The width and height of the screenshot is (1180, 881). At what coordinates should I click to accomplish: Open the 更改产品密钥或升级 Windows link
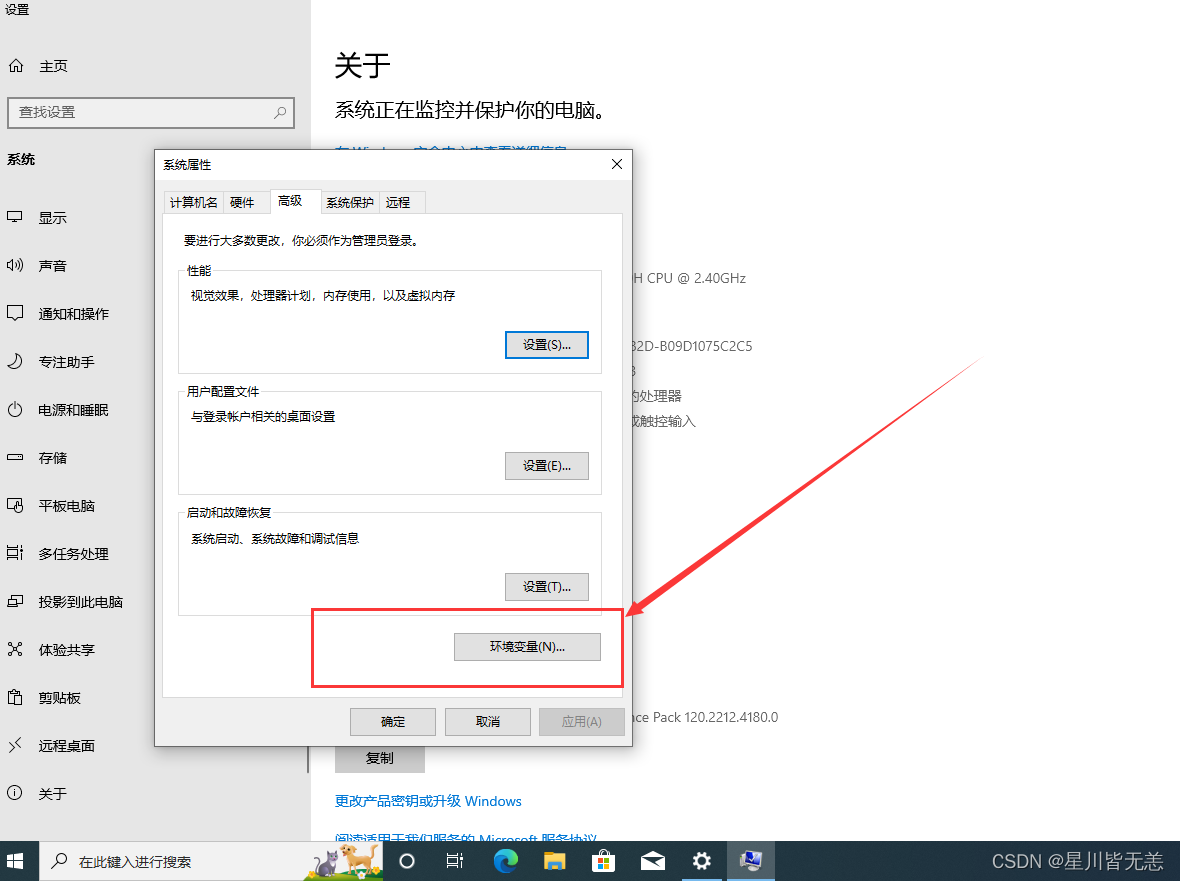tap(428, 800)
